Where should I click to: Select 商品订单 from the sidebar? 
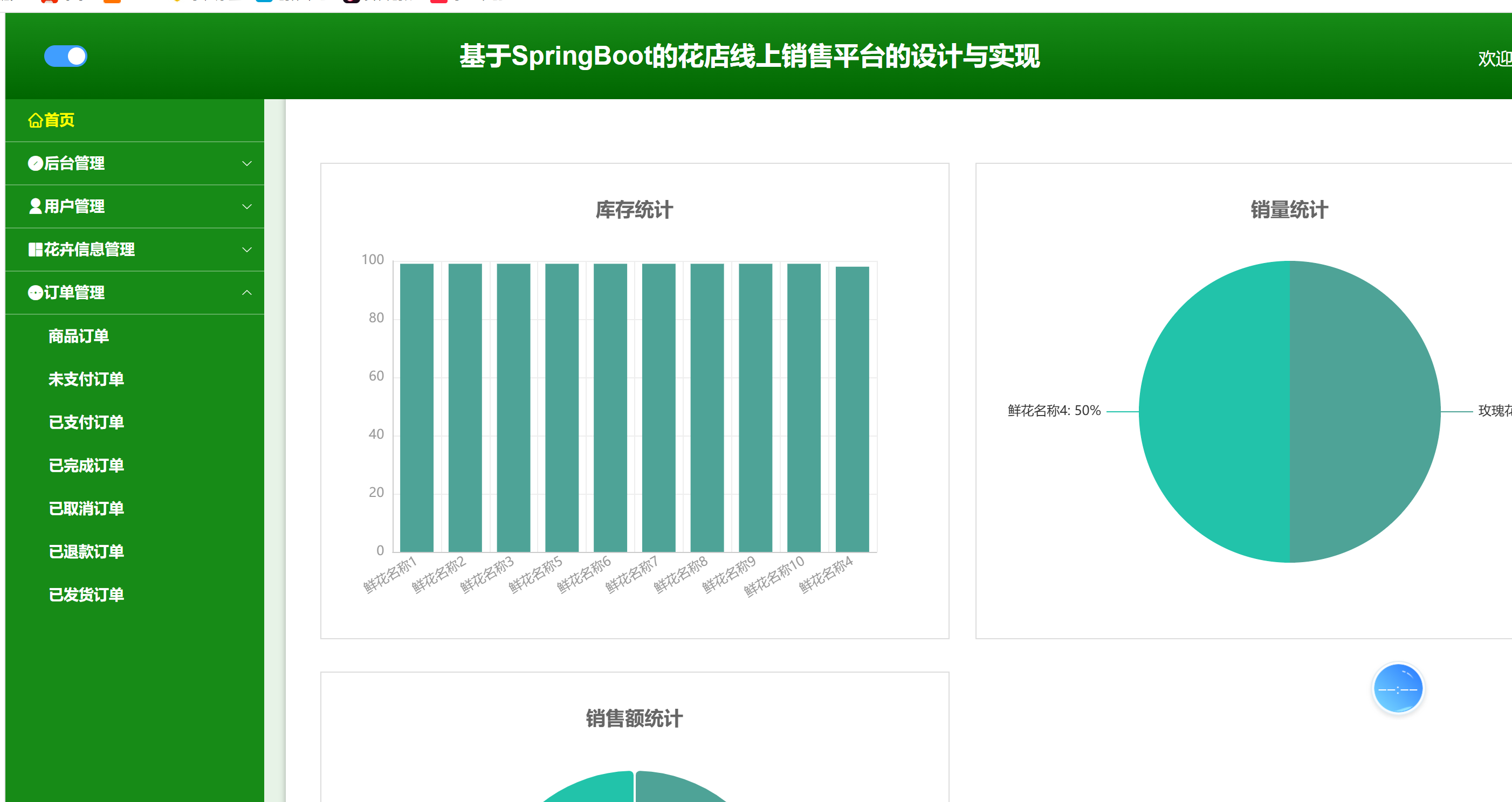pos(79,336)
